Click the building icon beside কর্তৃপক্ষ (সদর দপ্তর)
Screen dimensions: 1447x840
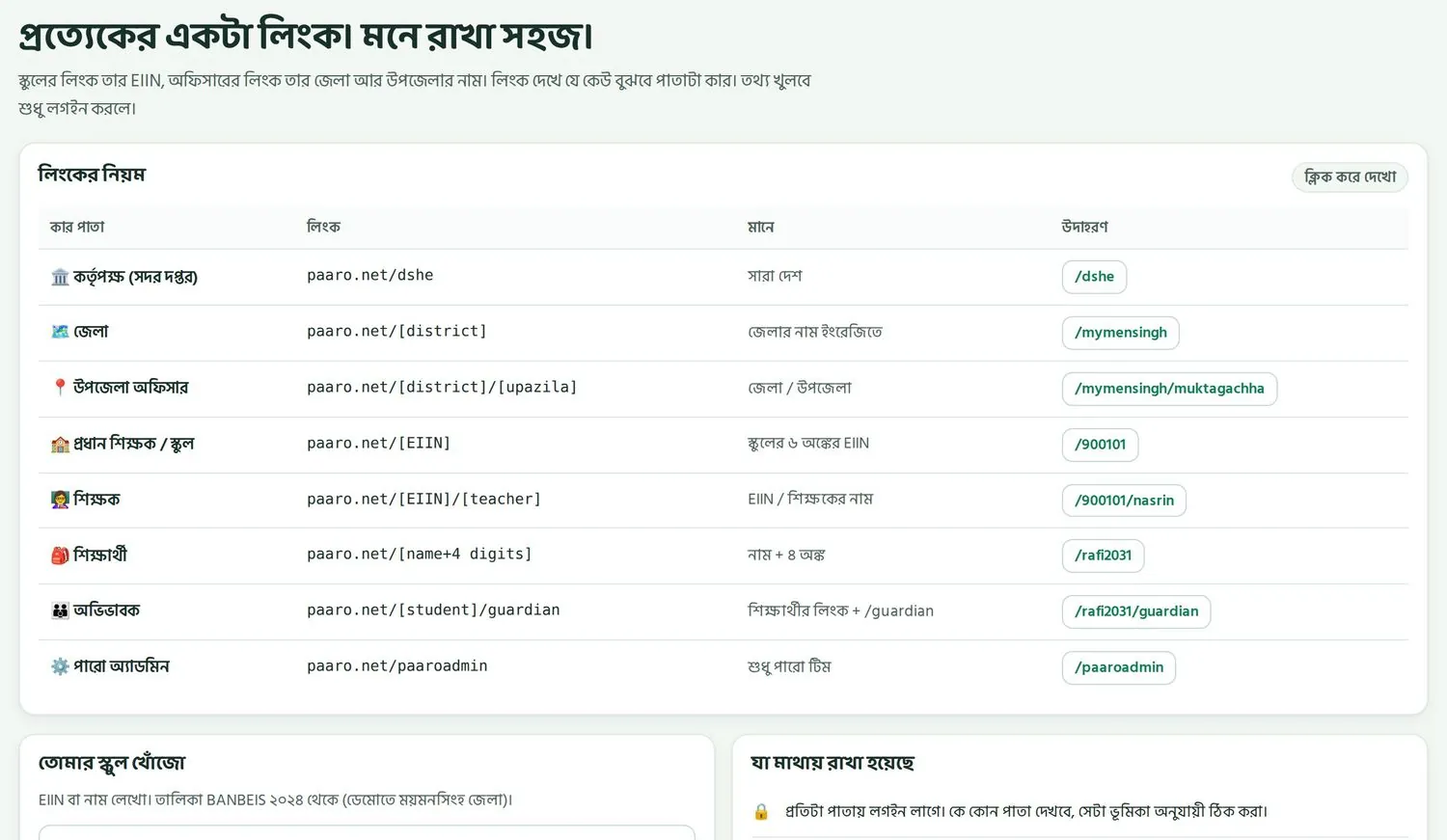pos(60,278)
